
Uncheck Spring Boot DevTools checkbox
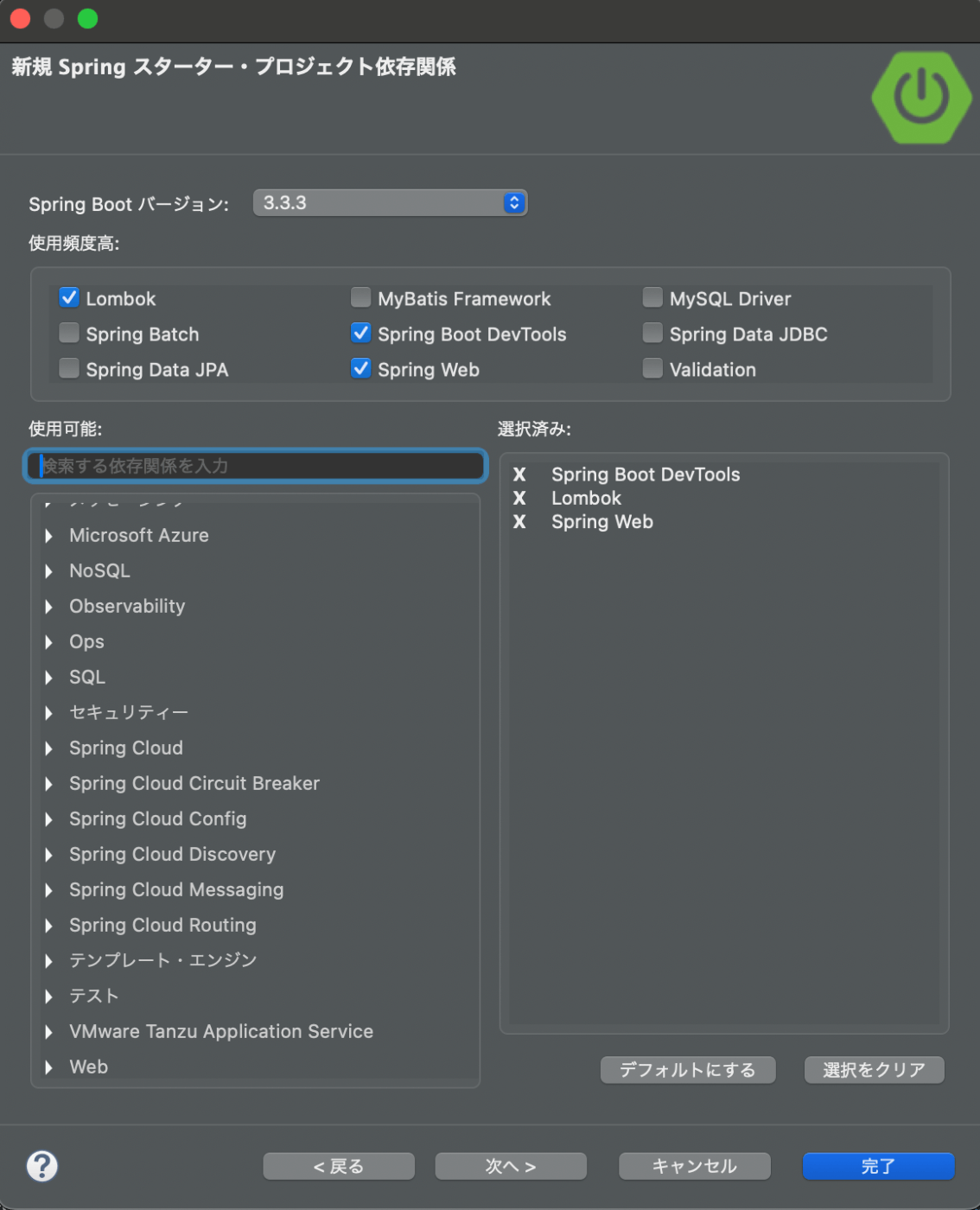(361, 334)
